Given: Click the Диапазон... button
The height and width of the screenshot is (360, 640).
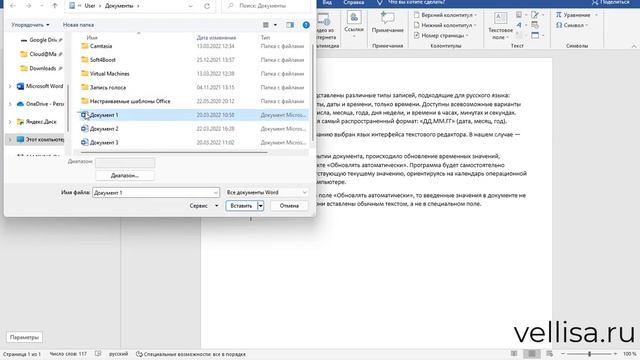Looking at the screenshot, I should pyautogui.click(x=125, y=176).
